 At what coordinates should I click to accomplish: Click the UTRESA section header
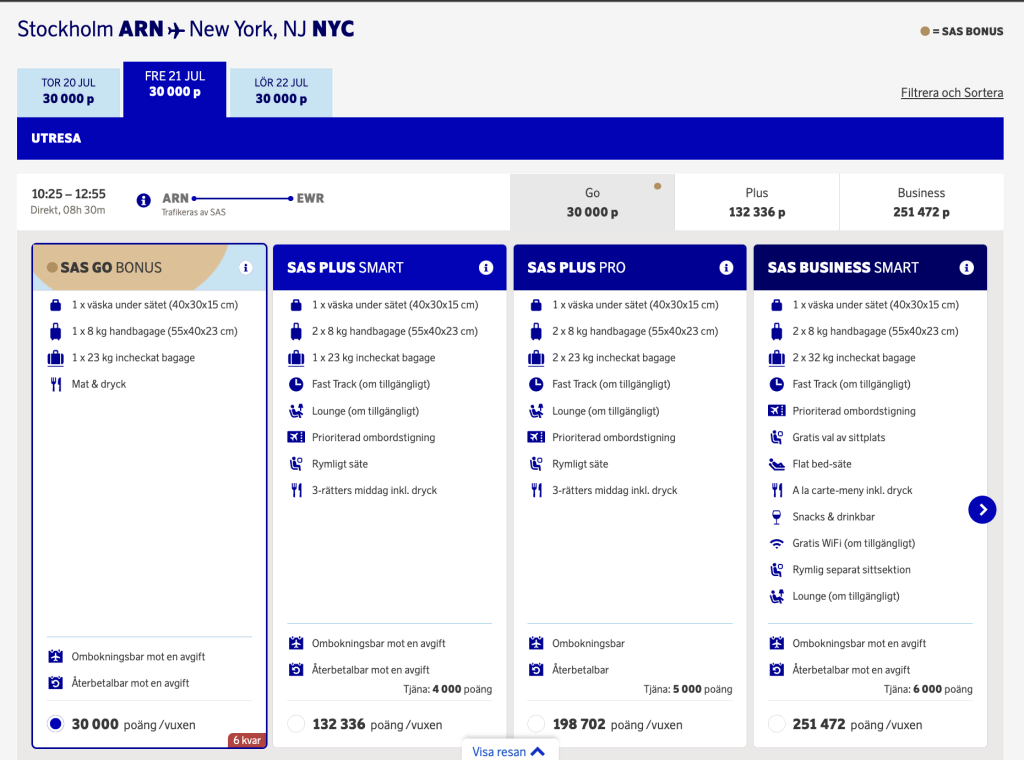click(x=510, y=138)
